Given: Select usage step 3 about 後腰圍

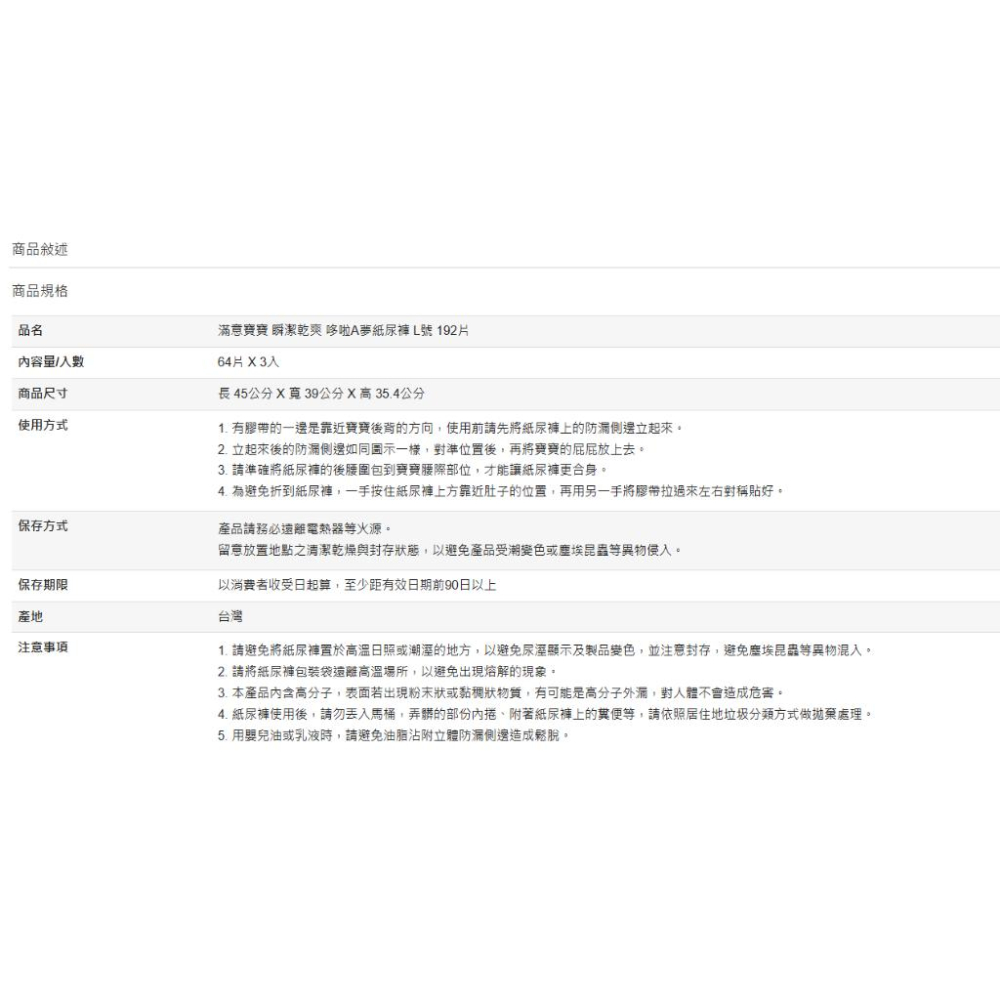Looking at the screenshot, I should click(411, 470).
